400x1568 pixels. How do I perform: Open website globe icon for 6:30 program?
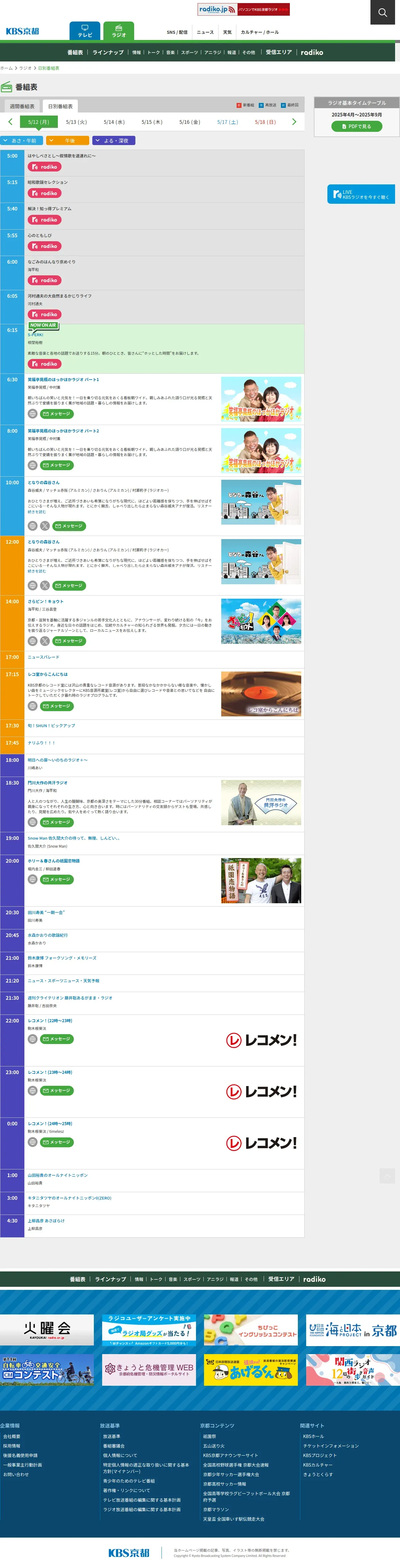(33, 414)
